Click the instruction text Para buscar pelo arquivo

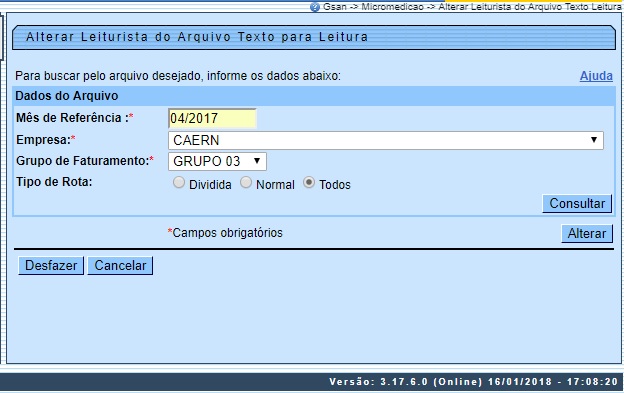pyautogui.click(x=178, y=76)
